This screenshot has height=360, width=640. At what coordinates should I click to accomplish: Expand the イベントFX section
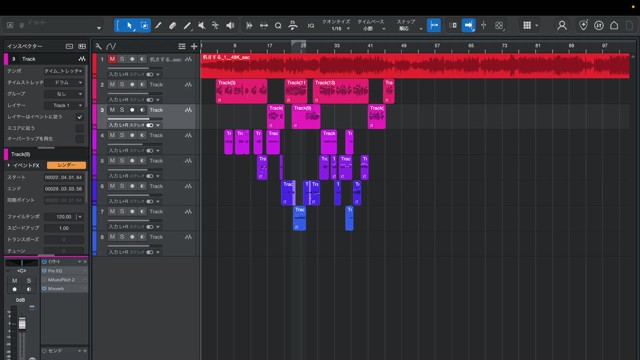(x=9, y=165)
